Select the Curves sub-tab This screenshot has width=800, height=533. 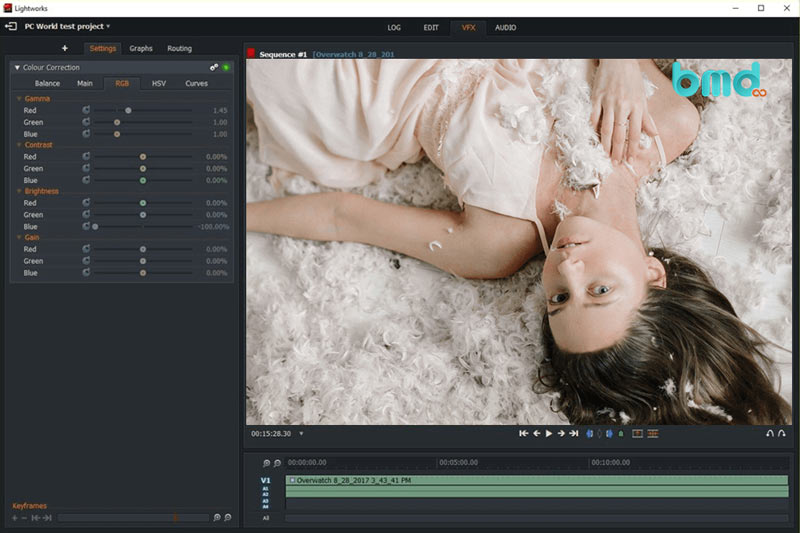click(196, 83)
